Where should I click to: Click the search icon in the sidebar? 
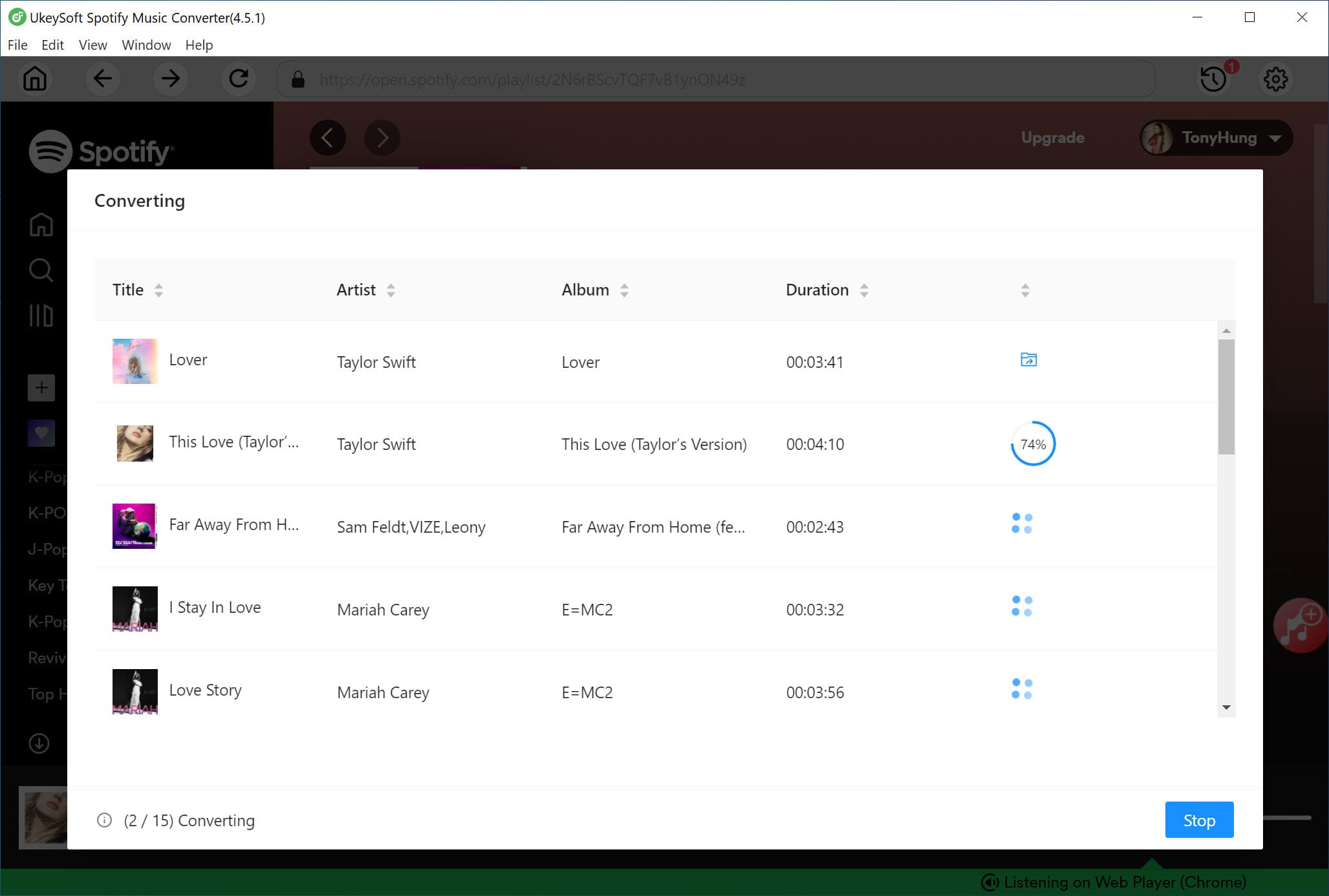[40, 270]
